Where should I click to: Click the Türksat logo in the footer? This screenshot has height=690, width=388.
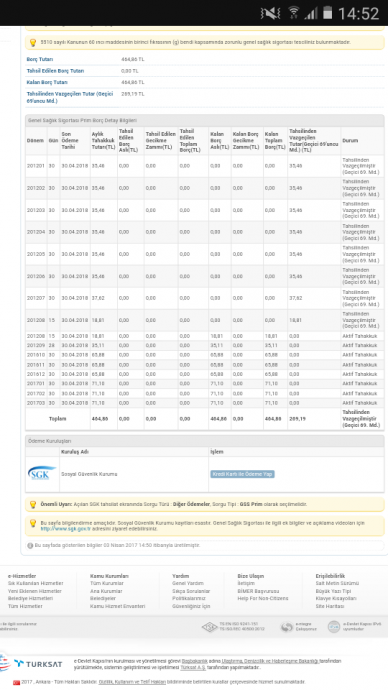[x=38, y=664]
